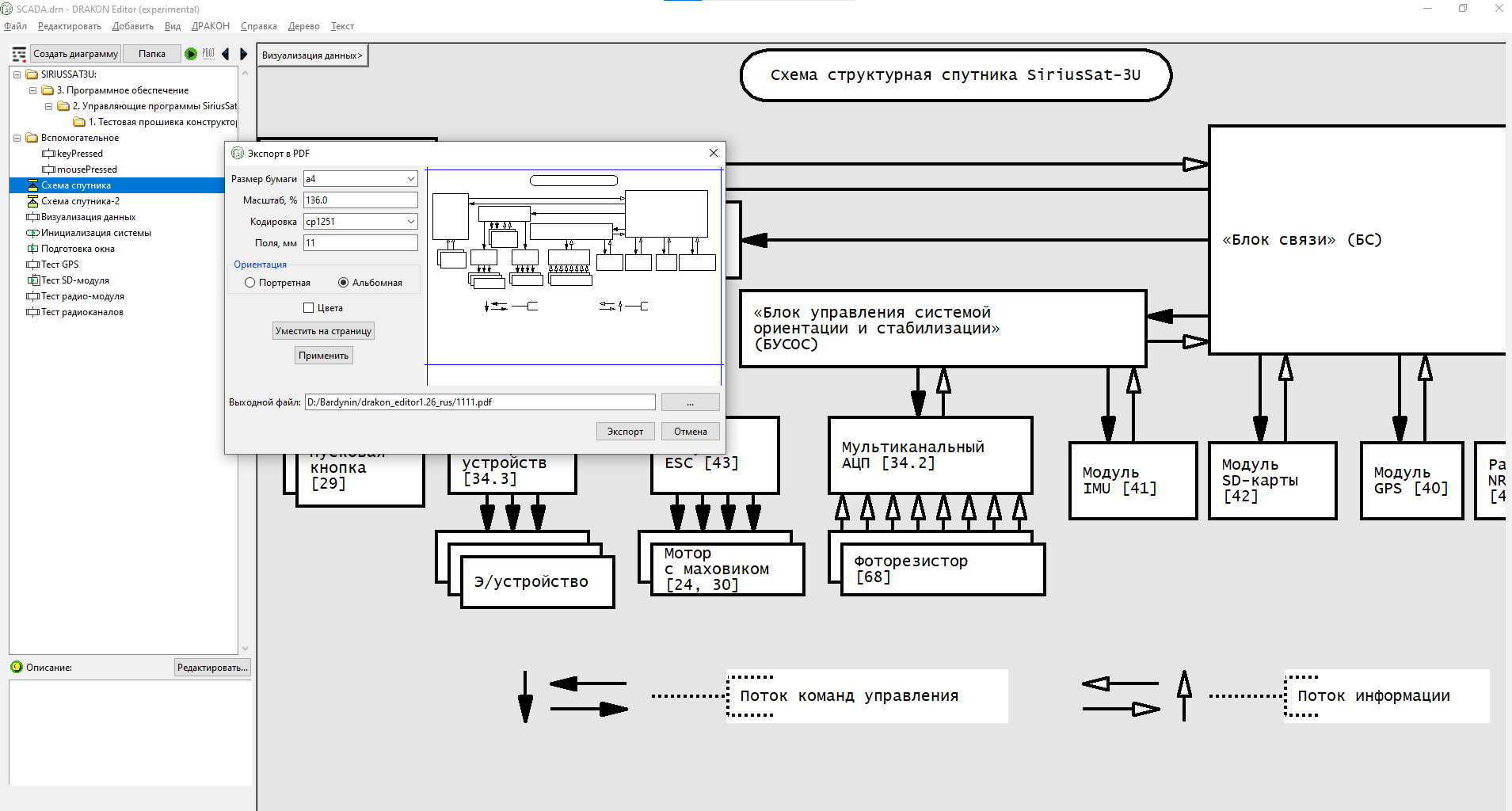The image size is (1512, 811).
Task: Open the Кодировка encoding dropdown
Action: pyautogui.click(x=410, y=222)
